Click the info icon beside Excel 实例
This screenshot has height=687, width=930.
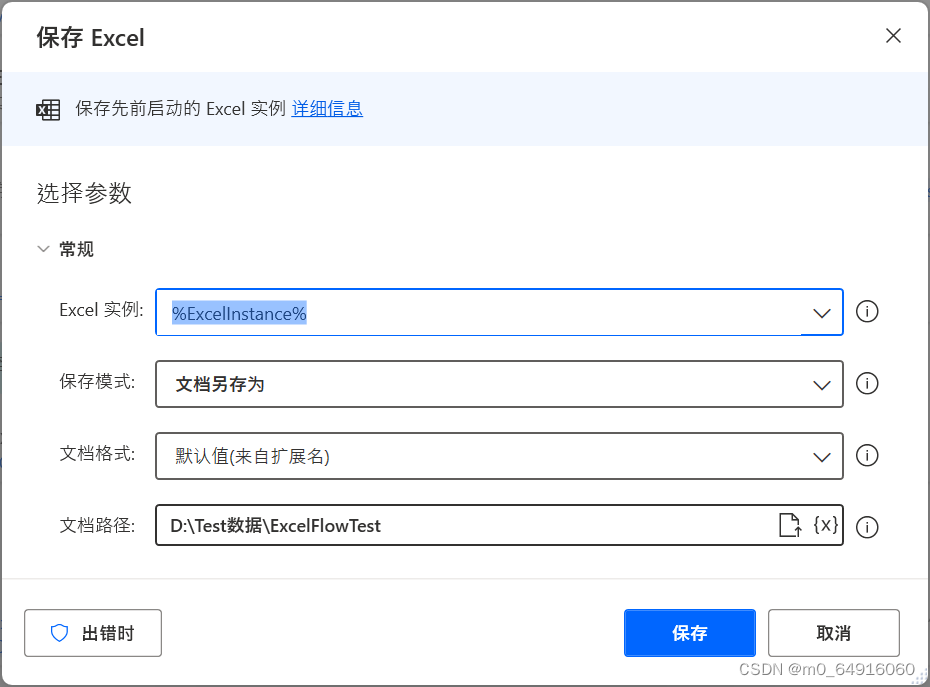pos(866,312)
